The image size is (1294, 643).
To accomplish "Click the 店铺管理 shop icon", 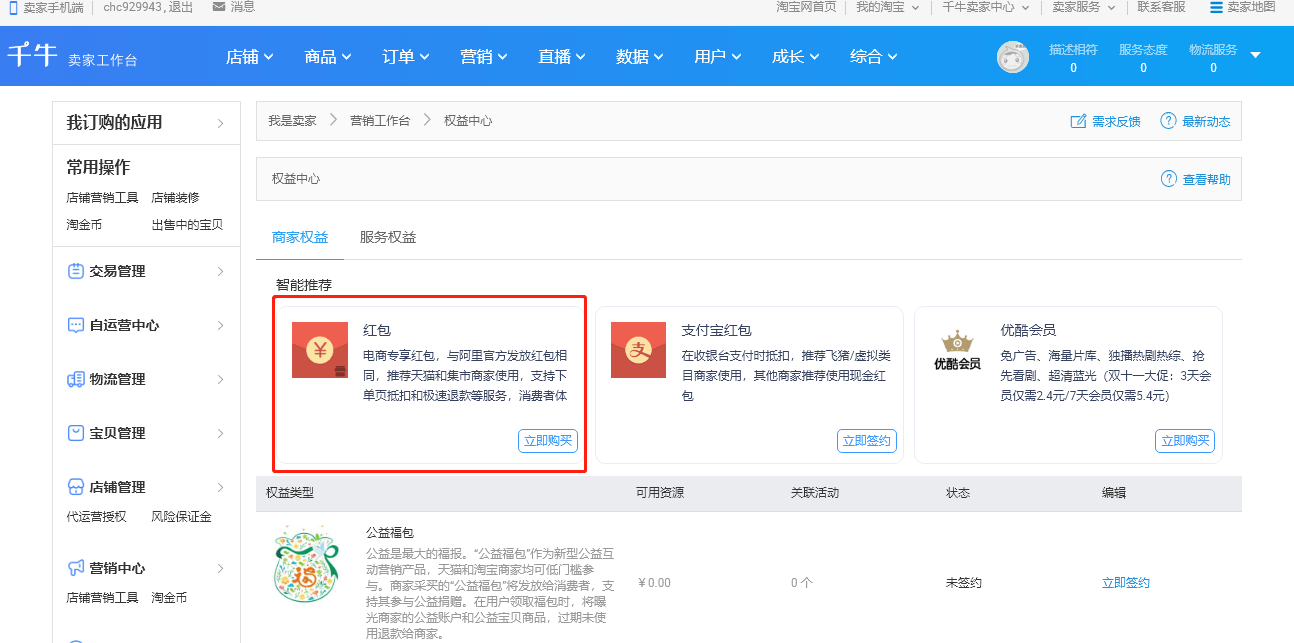I will [76, 487].
